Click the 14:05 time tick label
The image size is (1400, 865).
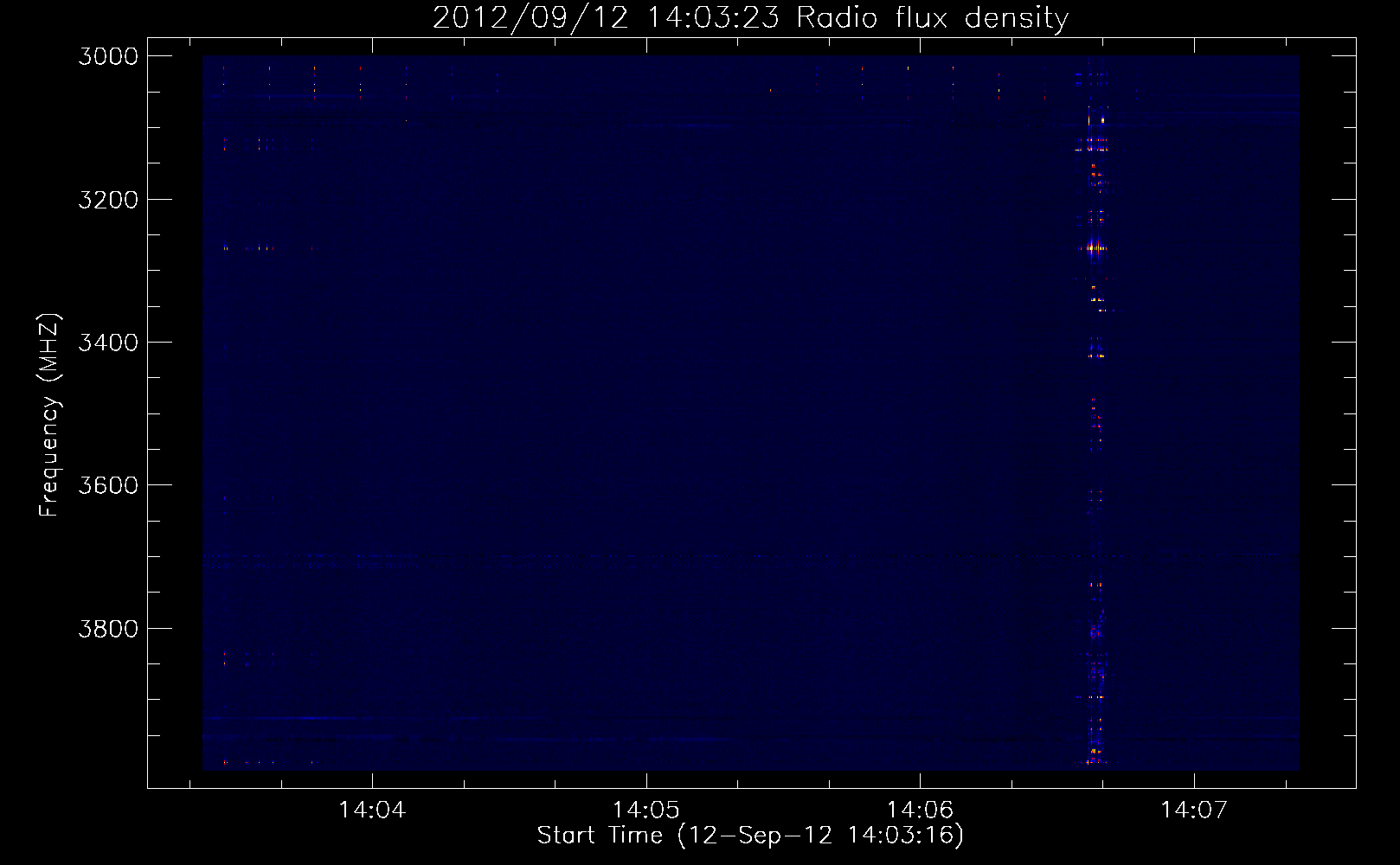point(645,811)
